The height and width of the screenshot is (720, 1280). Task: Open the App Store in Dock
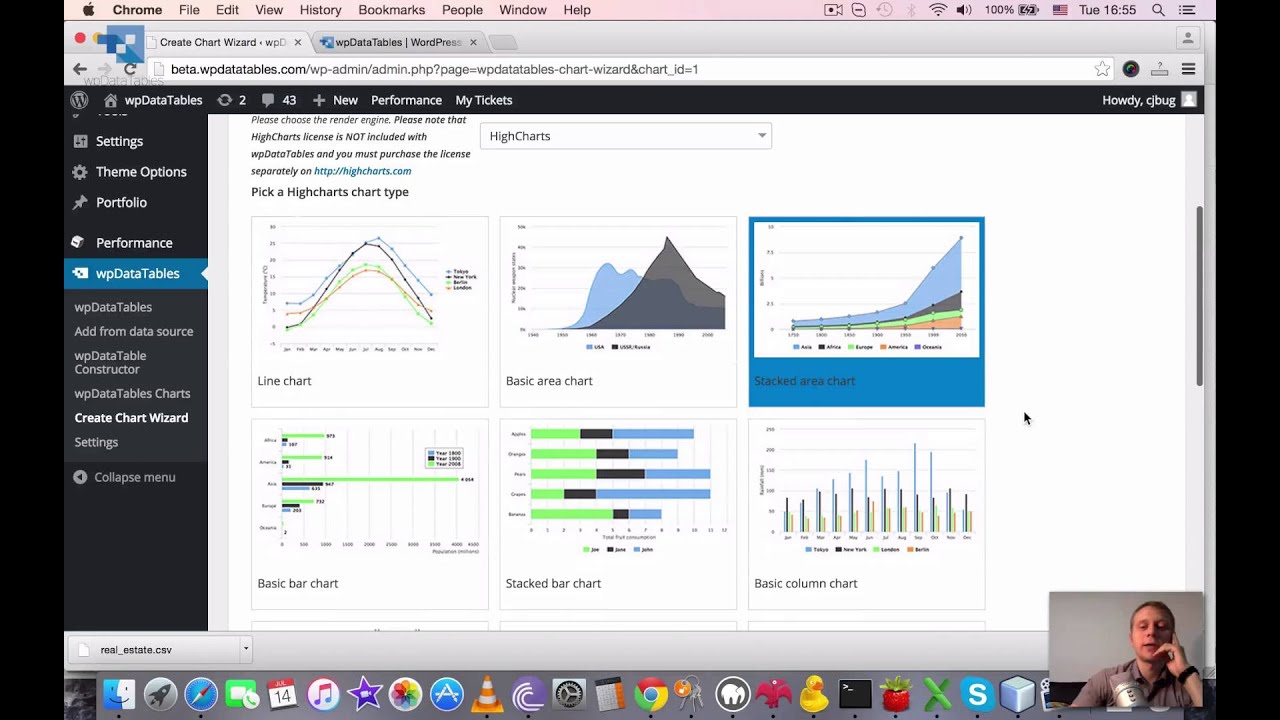pyautogui.click(x=446, y=694)
